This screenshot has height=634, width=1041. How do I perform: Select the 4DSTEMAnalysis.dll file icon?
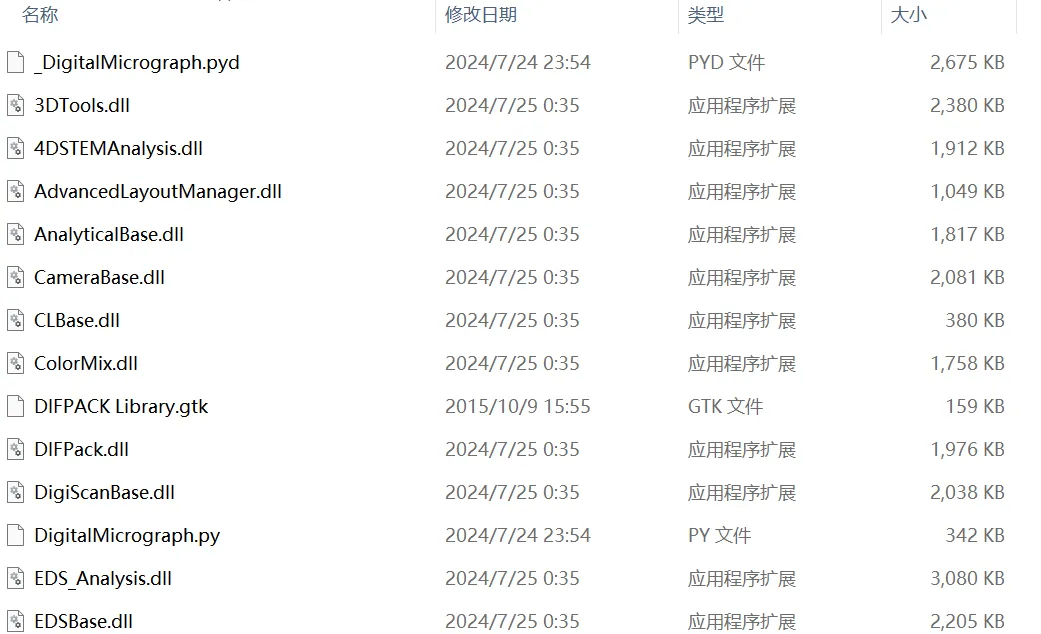click(x=16, y=149)
